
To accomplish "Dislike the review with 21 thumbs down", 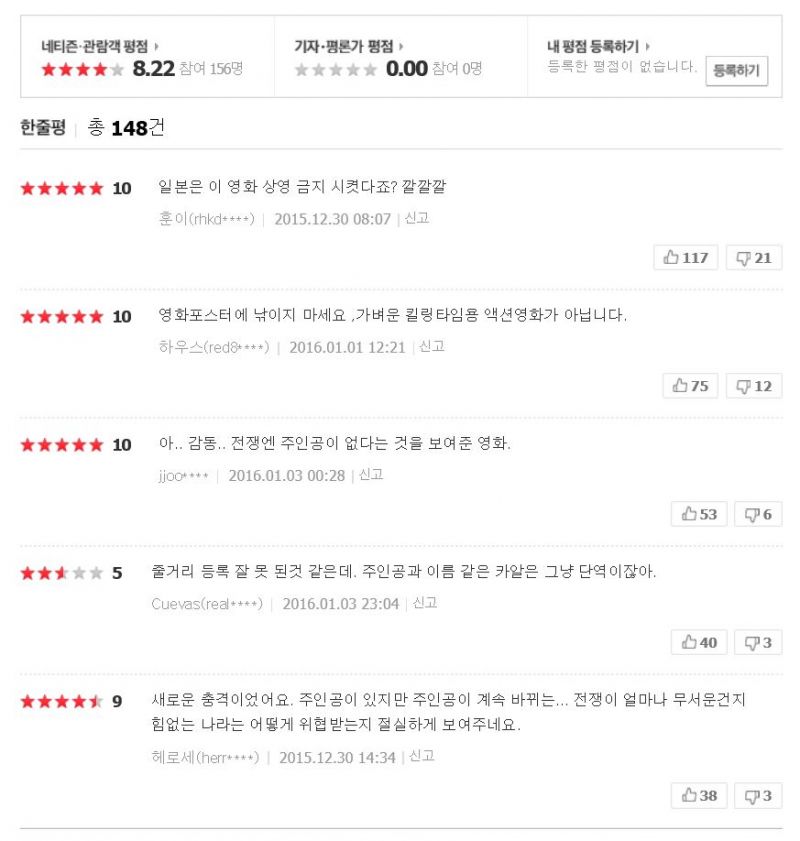I will coord(754,258).
